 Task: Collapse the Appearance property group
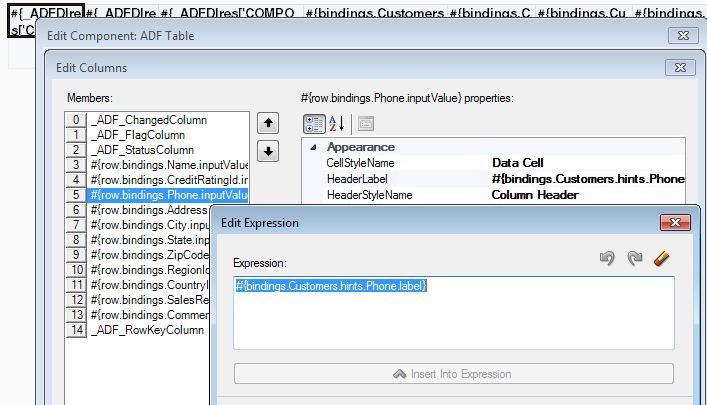pos(313,147)
